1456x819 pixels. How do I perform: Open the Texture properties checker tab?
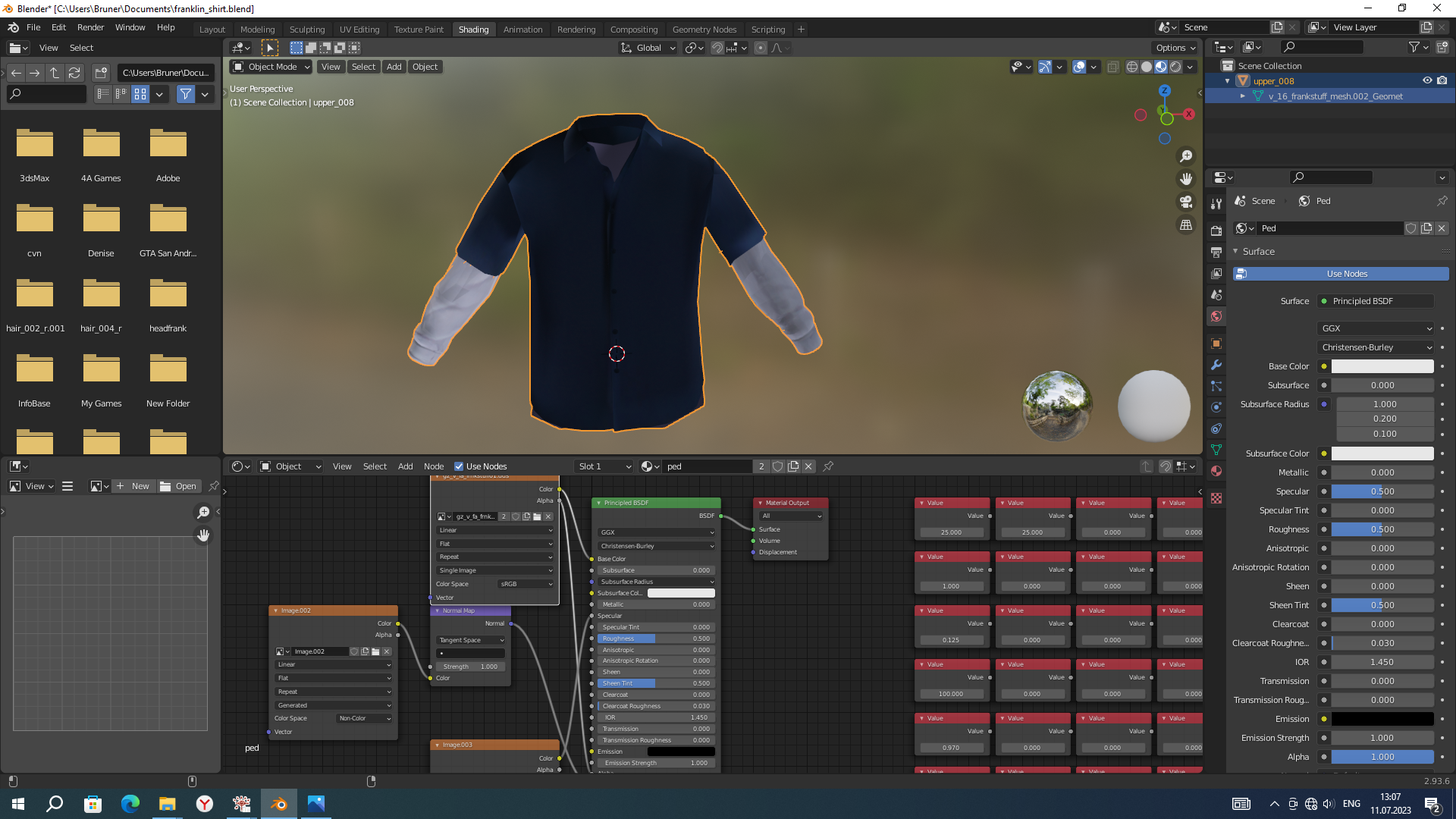coord(1216,498)
